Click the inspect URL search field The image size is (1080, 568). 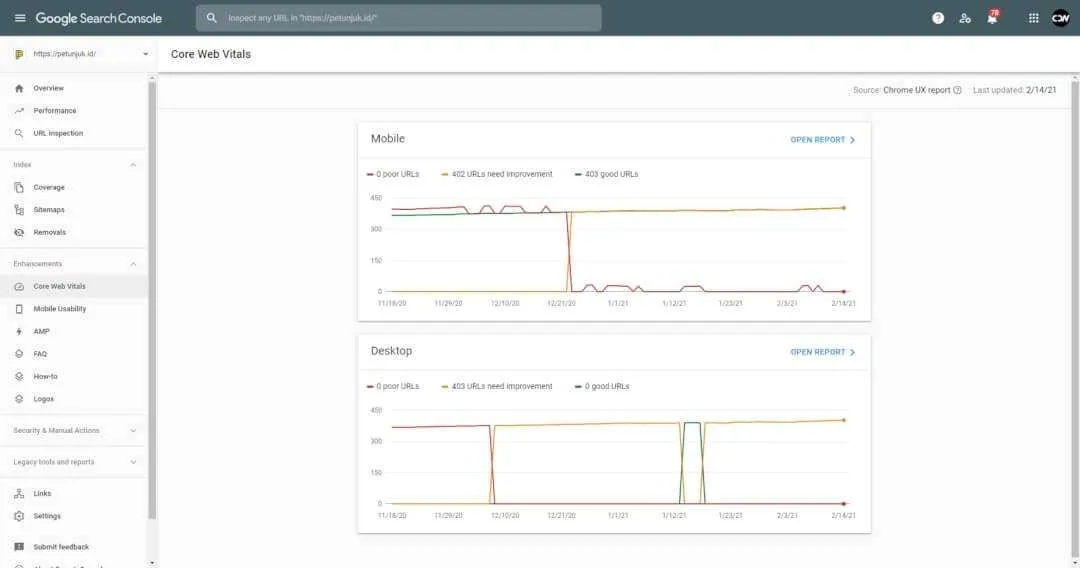(398, 18)
